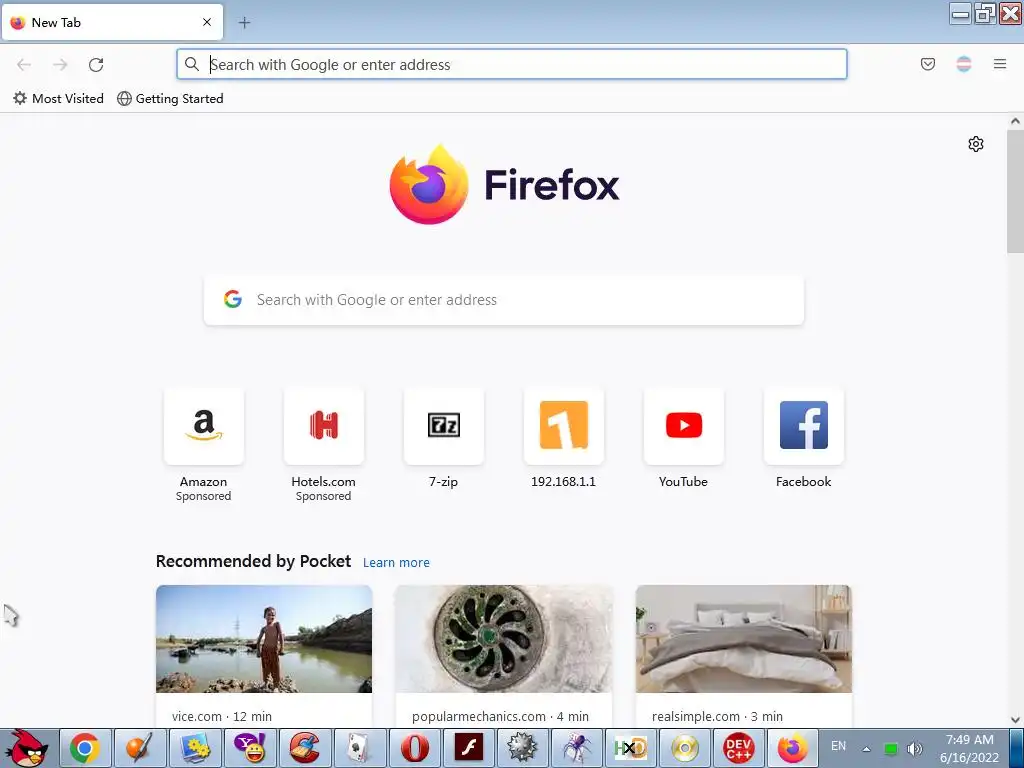The image size is (1024, 768).
Task: Click the vertical scrollbar thumb
Action: click(1015, 191)
